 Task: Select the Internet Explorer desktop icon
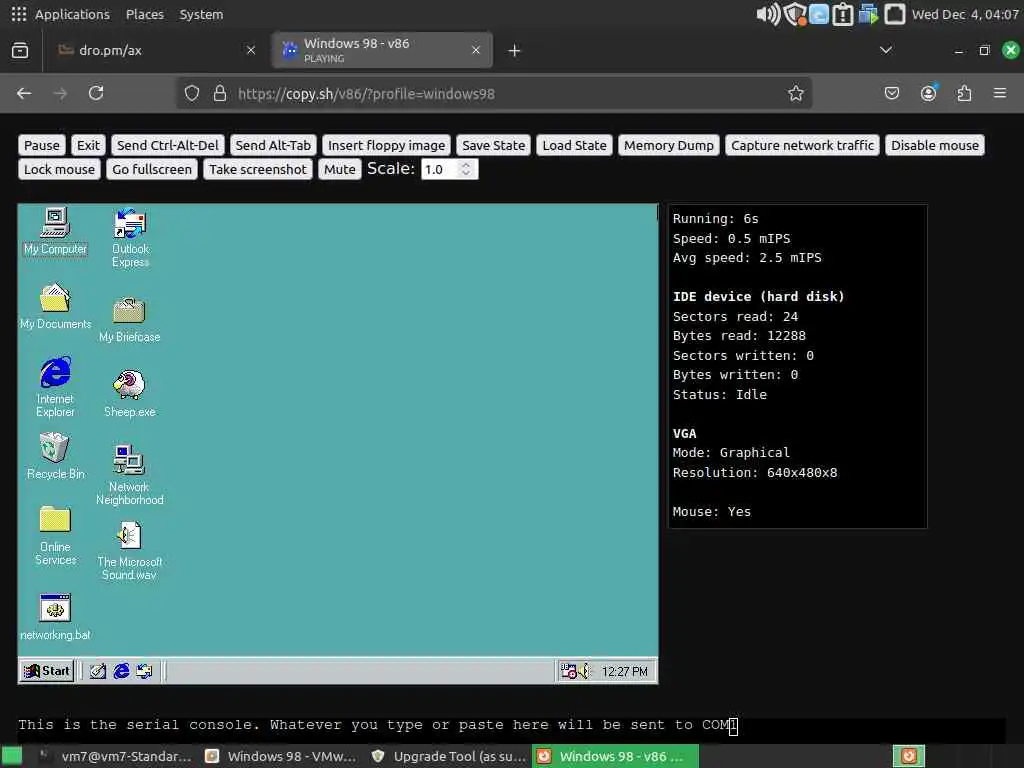[55, 387]
